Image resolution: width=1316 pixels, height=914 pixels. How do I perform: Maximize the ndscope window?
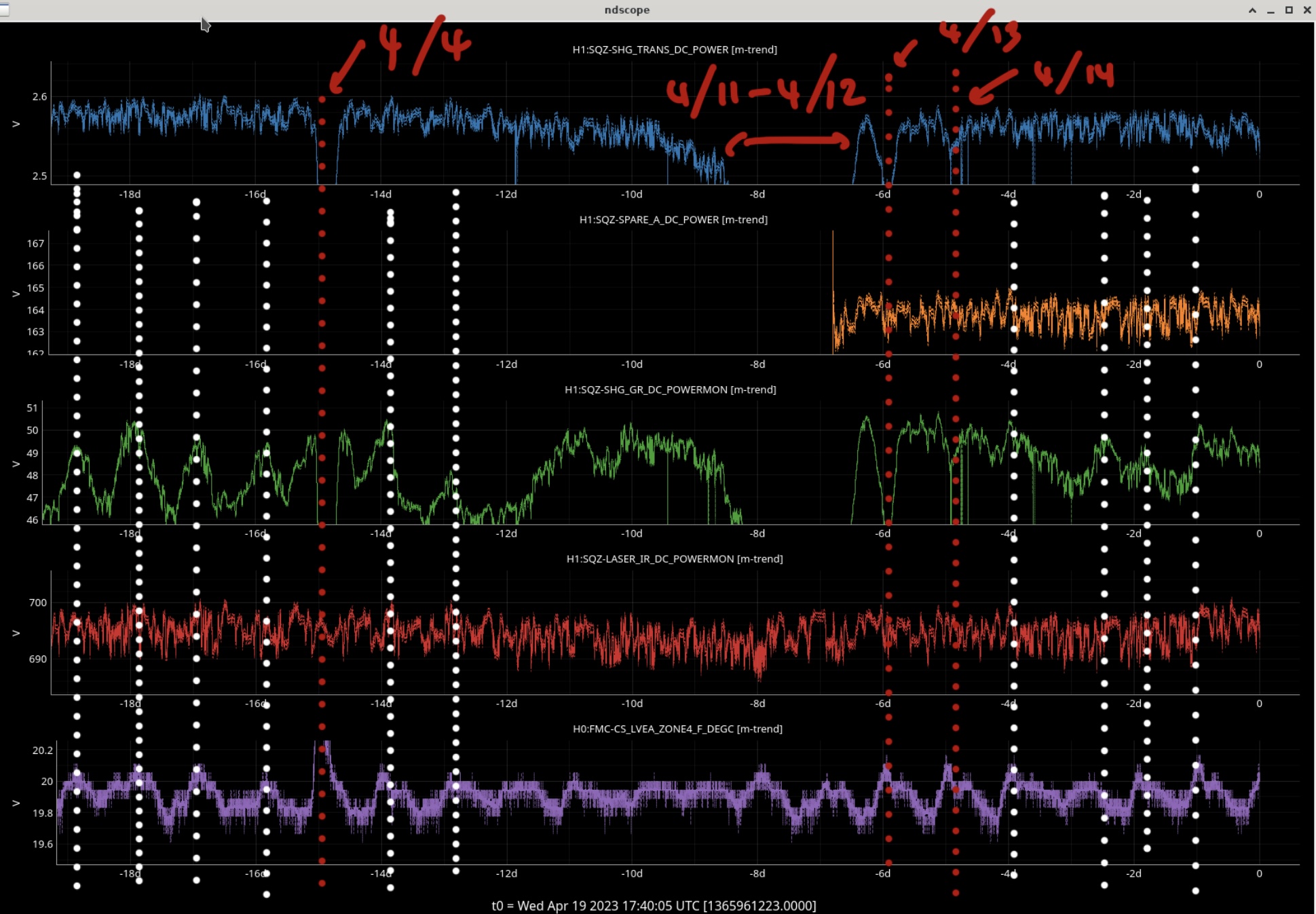(x=1289, y=10)
